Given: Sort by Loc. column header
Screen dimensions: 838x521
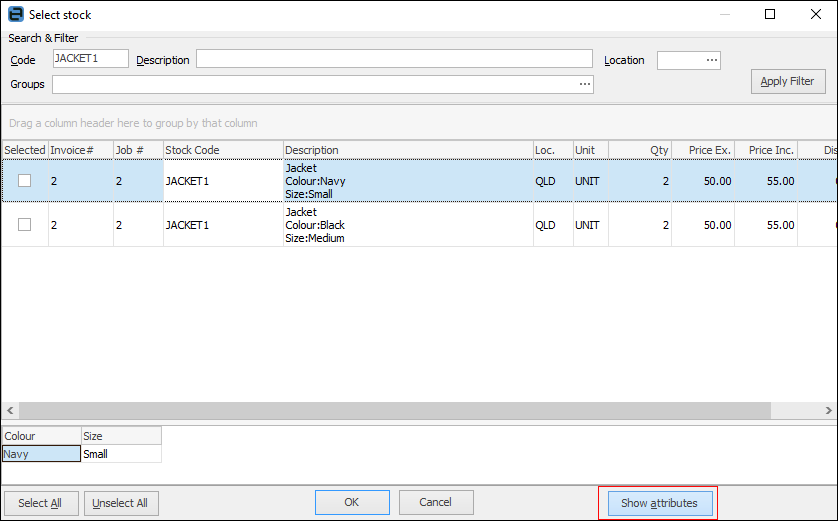Looking at the screenshot, I should tap(553, 150).
